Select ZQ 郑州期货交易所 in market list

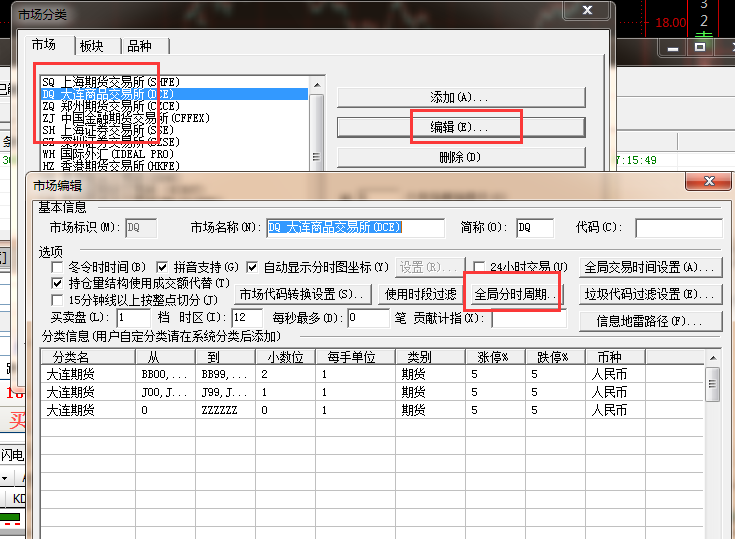coord(174,106)
